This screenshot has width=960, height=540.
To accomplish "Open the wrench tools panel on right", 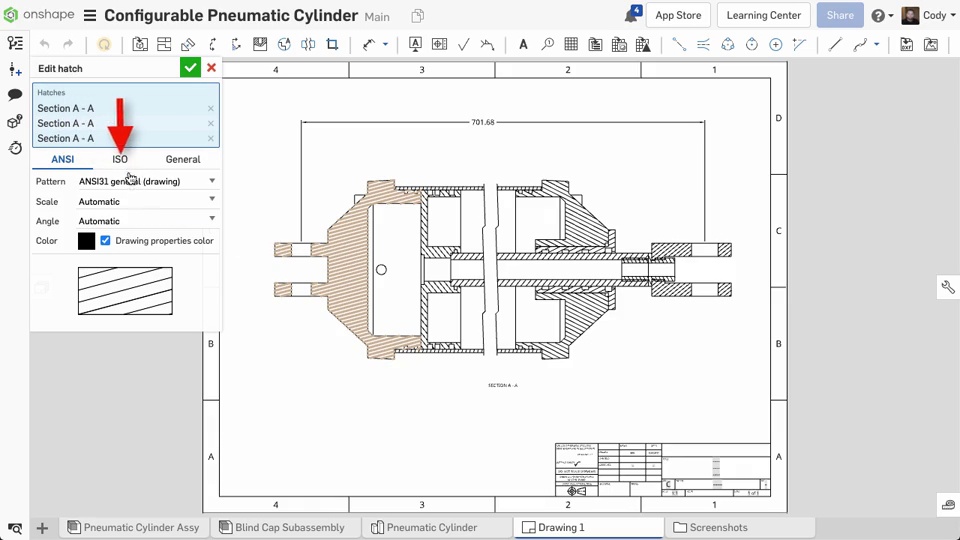I will [947, 287].
